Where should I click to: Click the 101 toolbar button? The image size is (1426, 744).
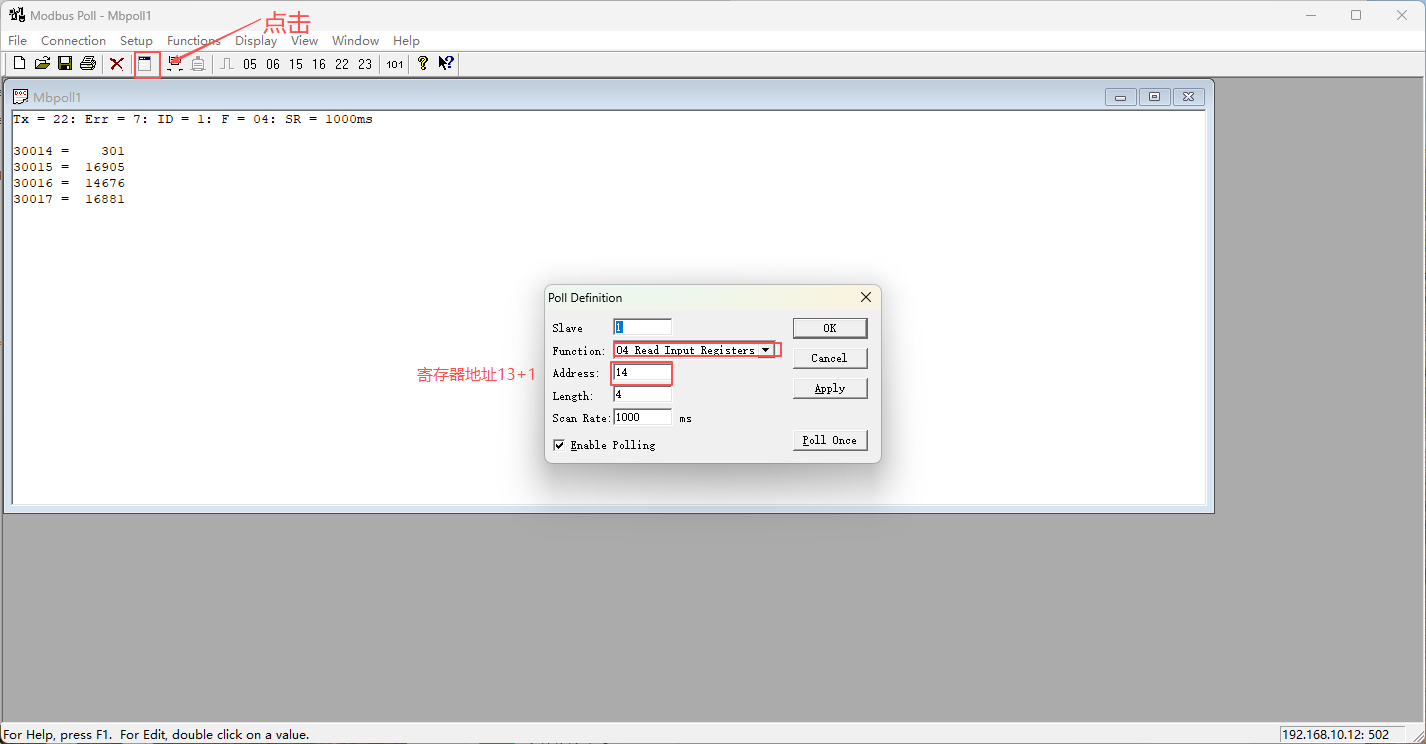395,64
